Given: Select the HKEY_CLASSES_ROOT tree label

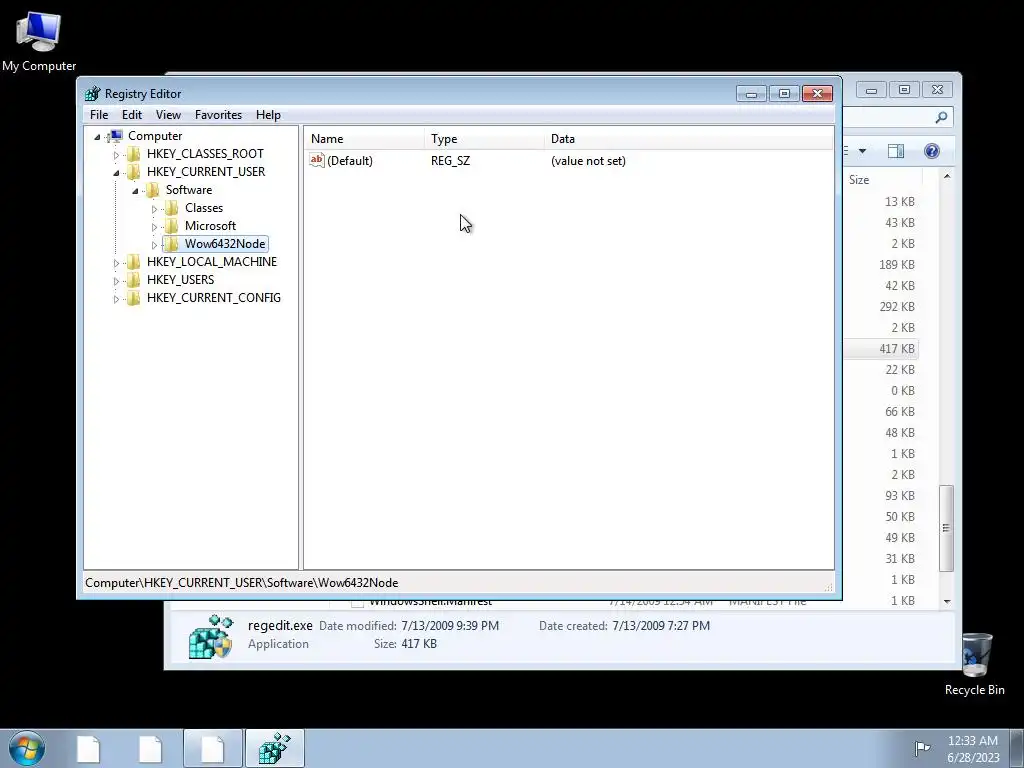Looking at the screenshot, I should (x=205, y=153).
